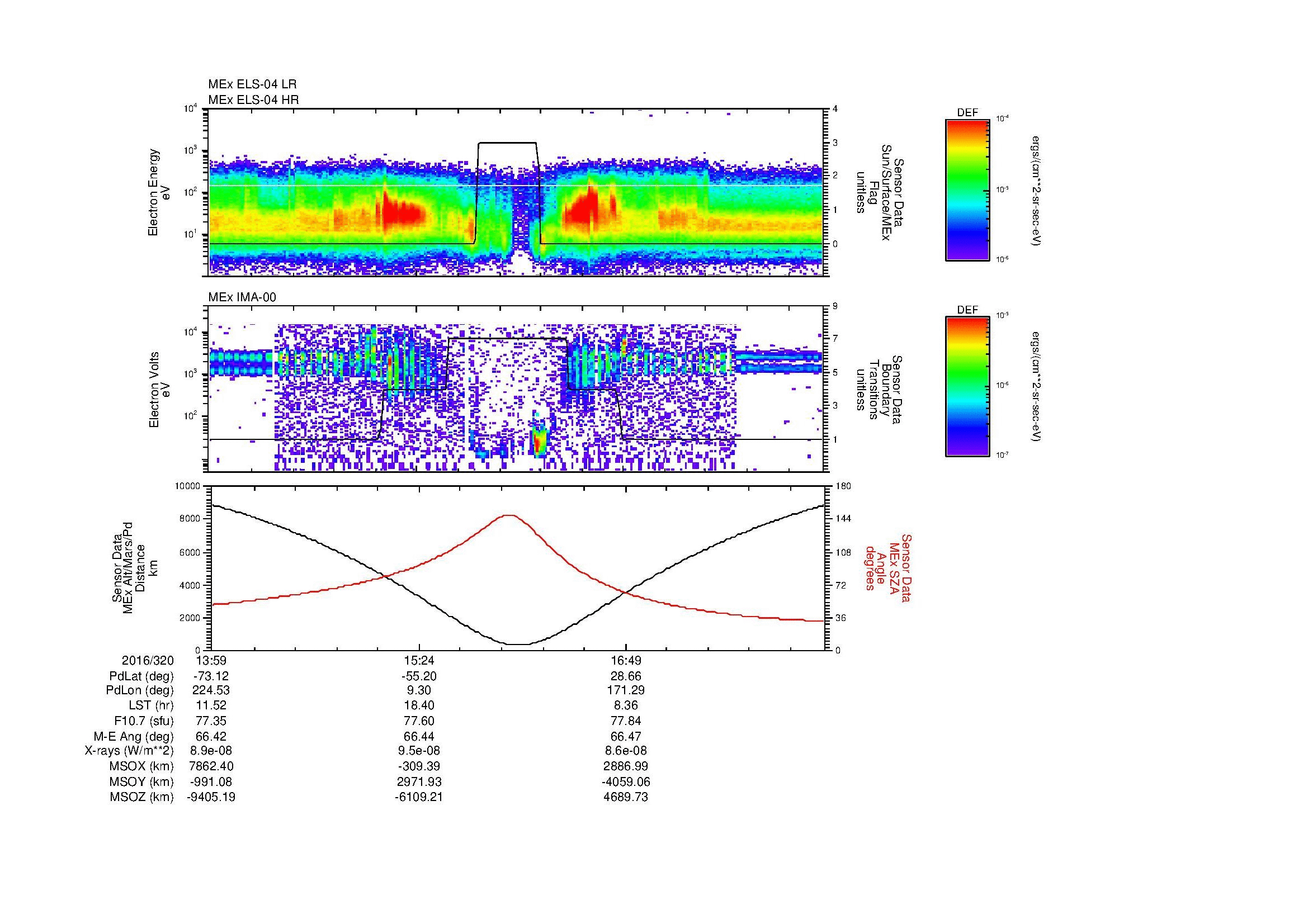Image resolution: width=1308 pixels, height=924 pixels.
Task: Click X-rays value '8.6e-08'
Action: point(626,751)
